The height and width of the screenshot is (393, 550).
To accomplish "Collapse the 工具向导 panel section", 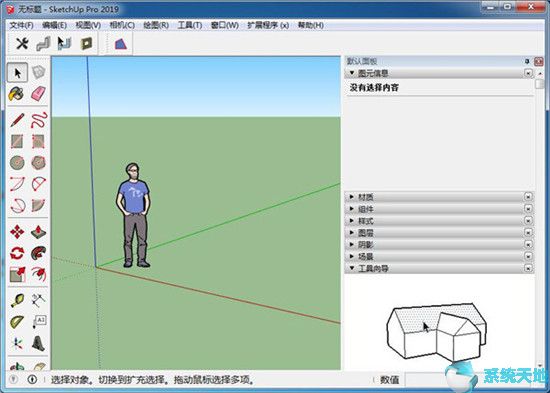I will point(438,268).
